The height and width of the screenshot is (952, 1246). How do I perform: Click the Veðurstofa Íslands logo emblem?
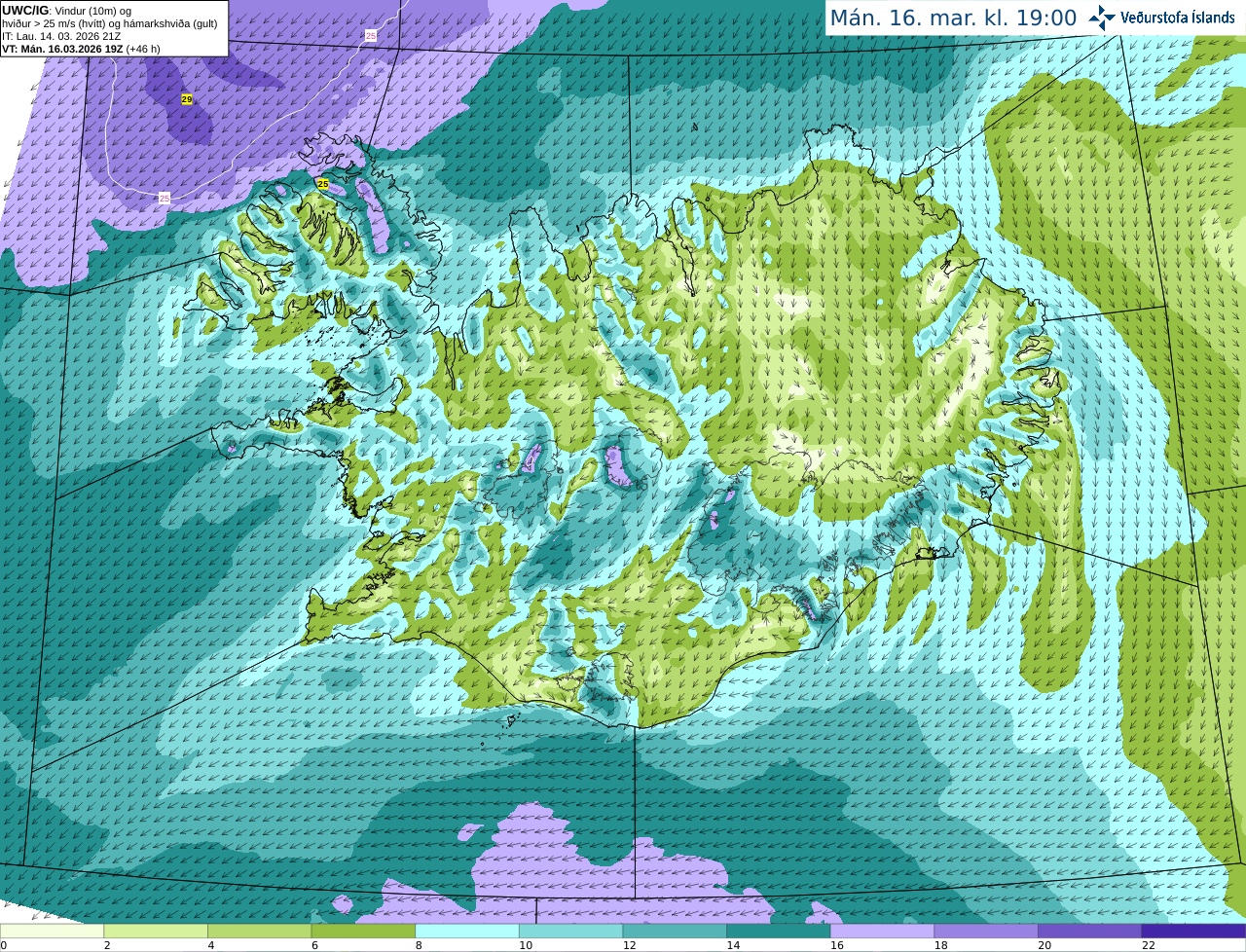click(x=1102, y=18)
